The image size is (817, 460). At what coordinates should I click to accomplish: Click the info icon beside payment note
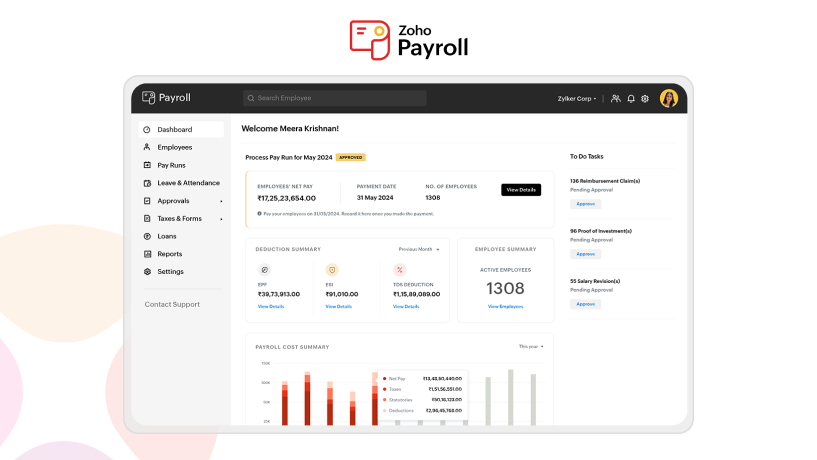tap(259, 214)
